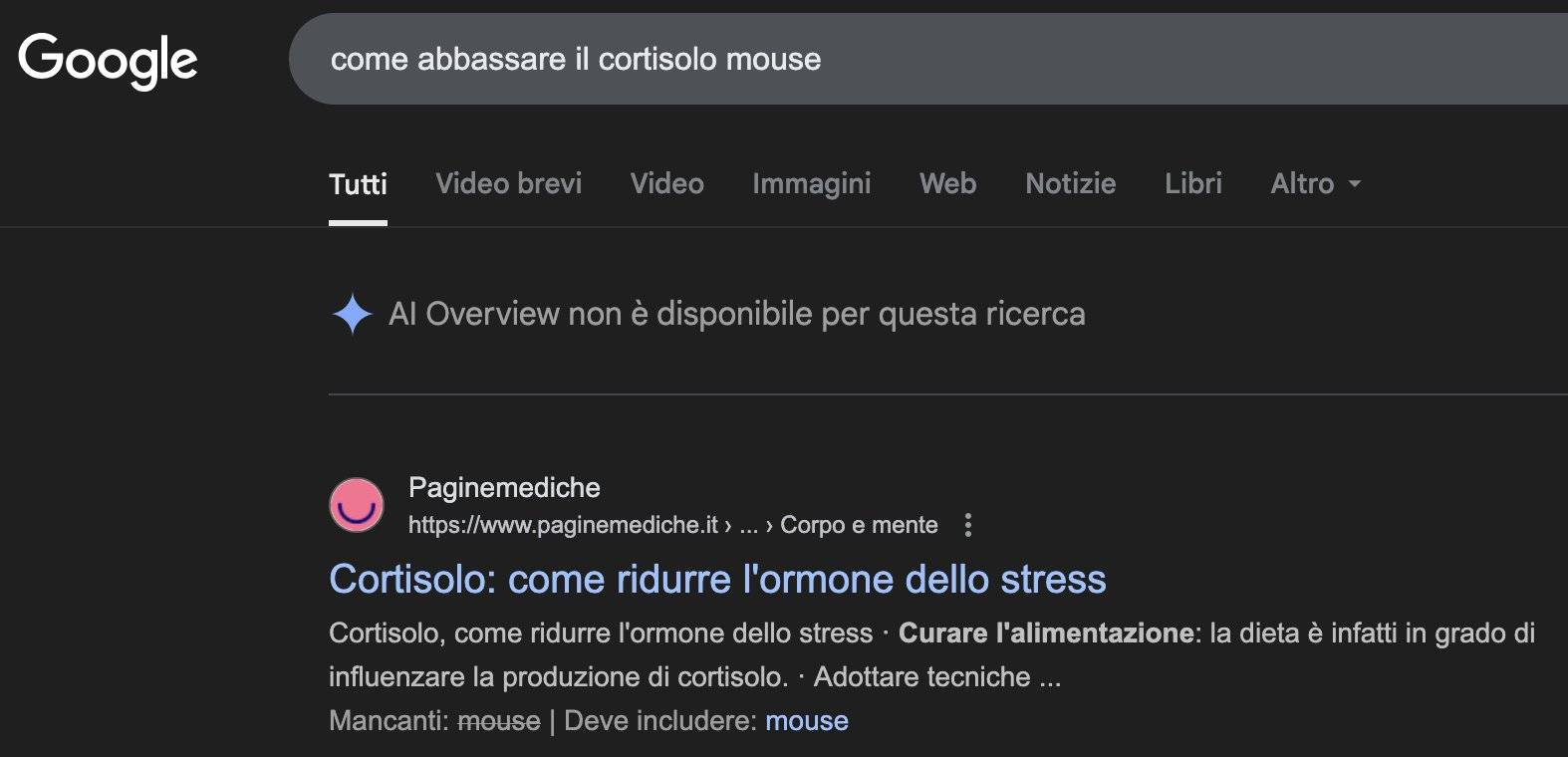Click the AI Overview non disponibile message
Image resolution: width=1568 pixels, height=757 pixels.
point(736,315)
